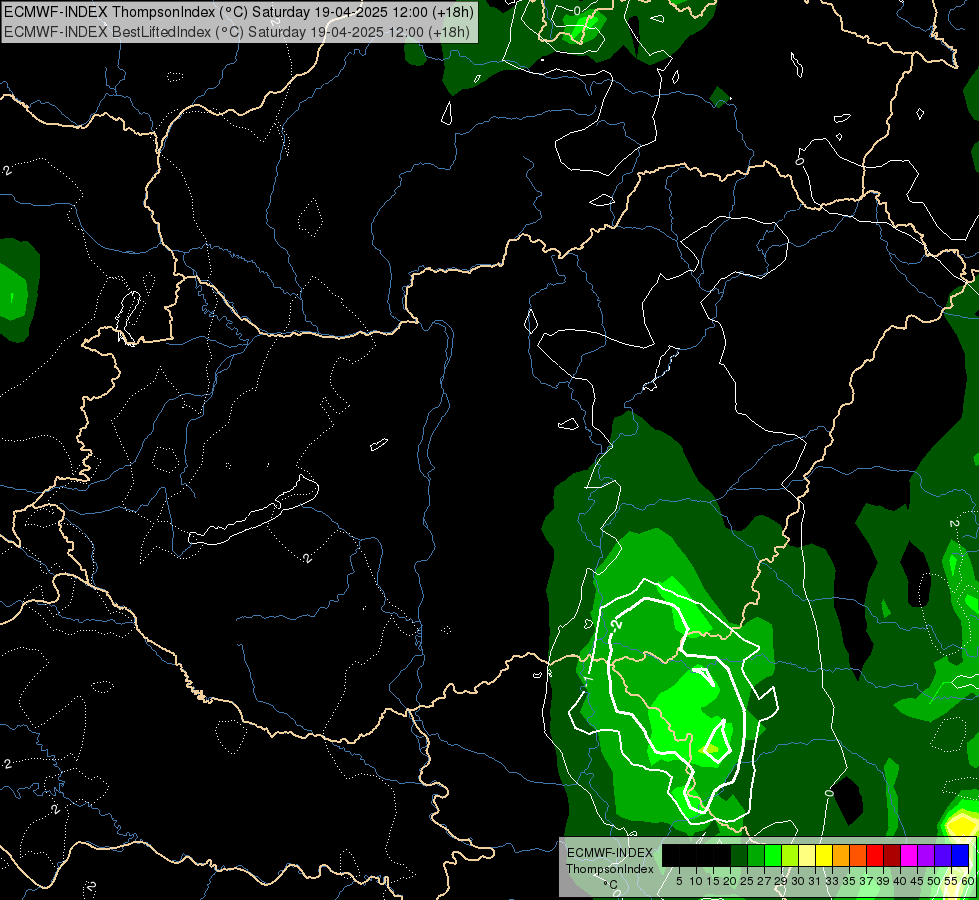Screen dimensions: 979x900
Task: Pick the orange 33–35 legend swatch
Action: click(841, 856)
